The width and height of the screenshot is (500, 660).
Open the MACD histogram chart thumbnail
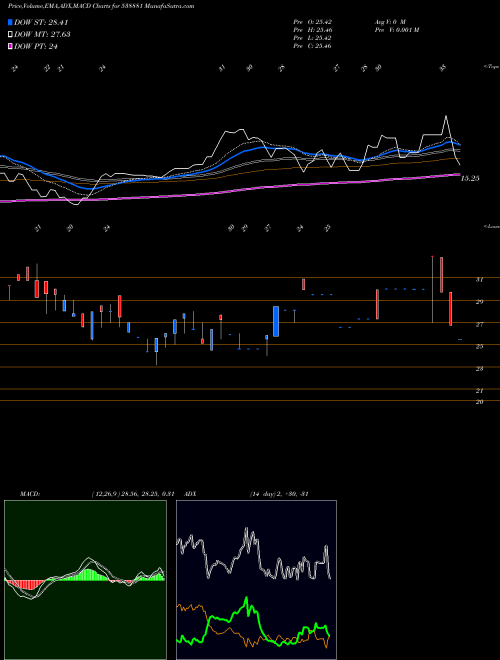pos(85,580)
